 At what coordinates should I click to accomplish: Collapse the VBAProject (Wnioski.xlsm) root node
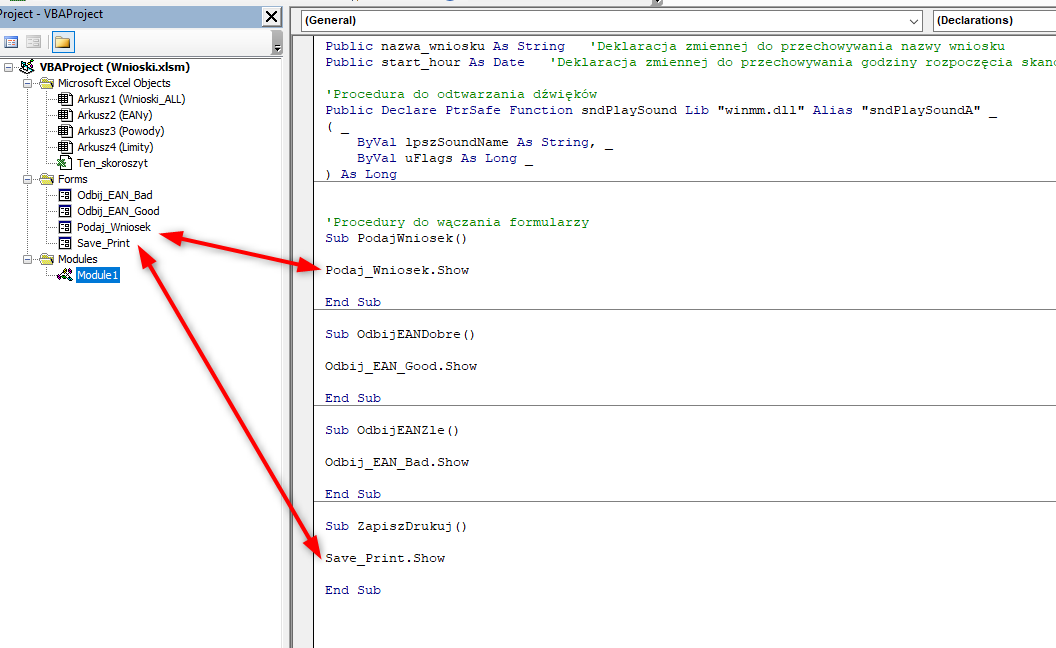pyautogui.click(x=9, y=67)
